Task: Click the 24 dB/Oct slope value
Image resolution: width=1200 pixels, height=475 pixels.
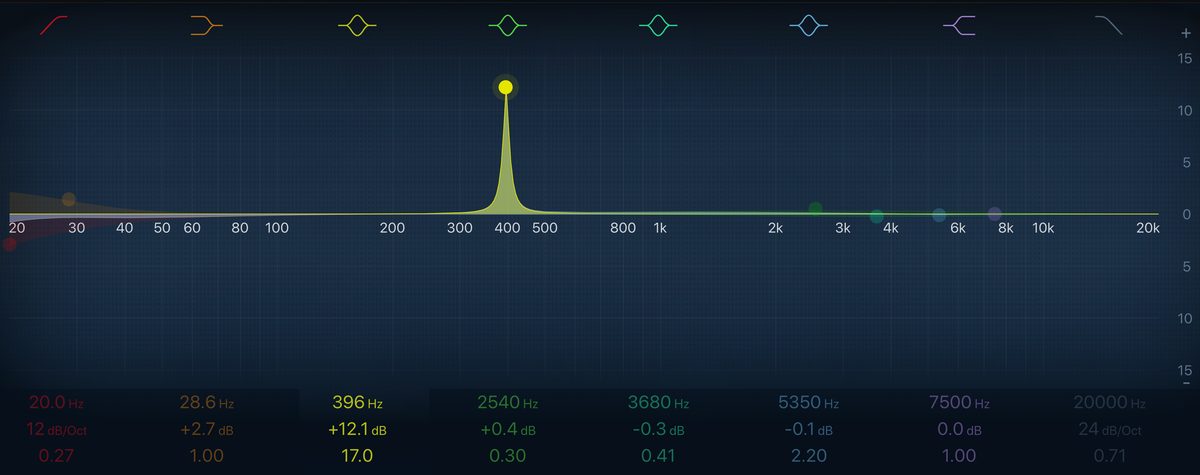Action: click(1109, 430)
